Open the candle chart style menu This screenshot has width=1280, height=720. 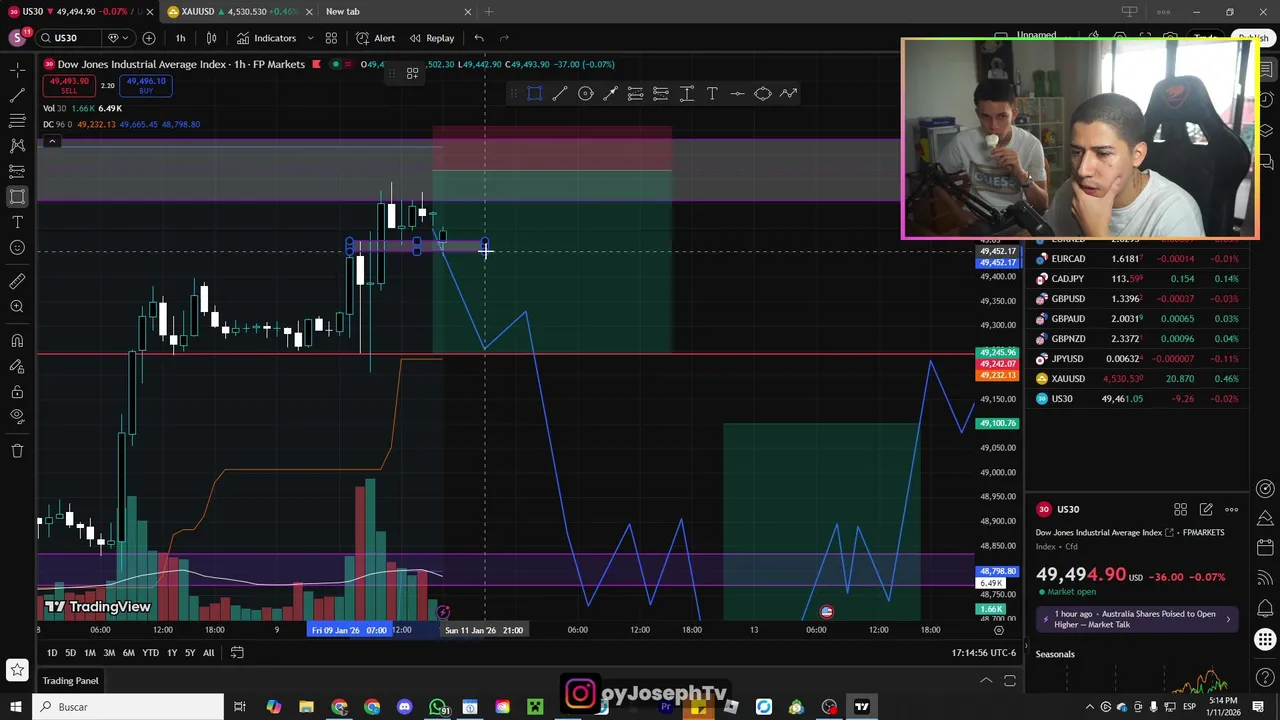tap(211, 38)
